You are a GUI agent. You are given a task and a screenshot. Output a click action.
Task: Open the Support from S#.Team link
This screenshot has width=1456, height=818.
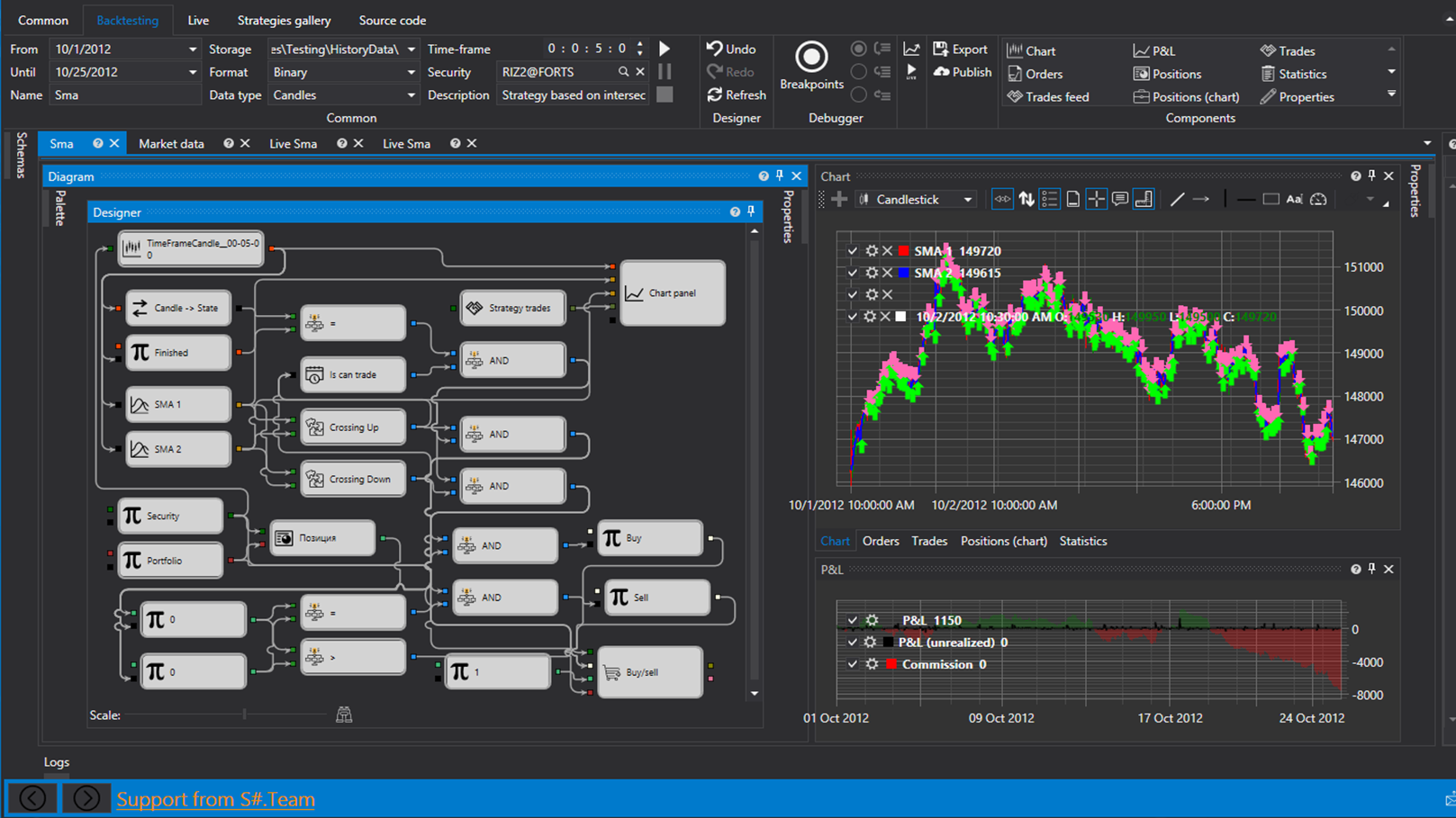click(215, 799)
